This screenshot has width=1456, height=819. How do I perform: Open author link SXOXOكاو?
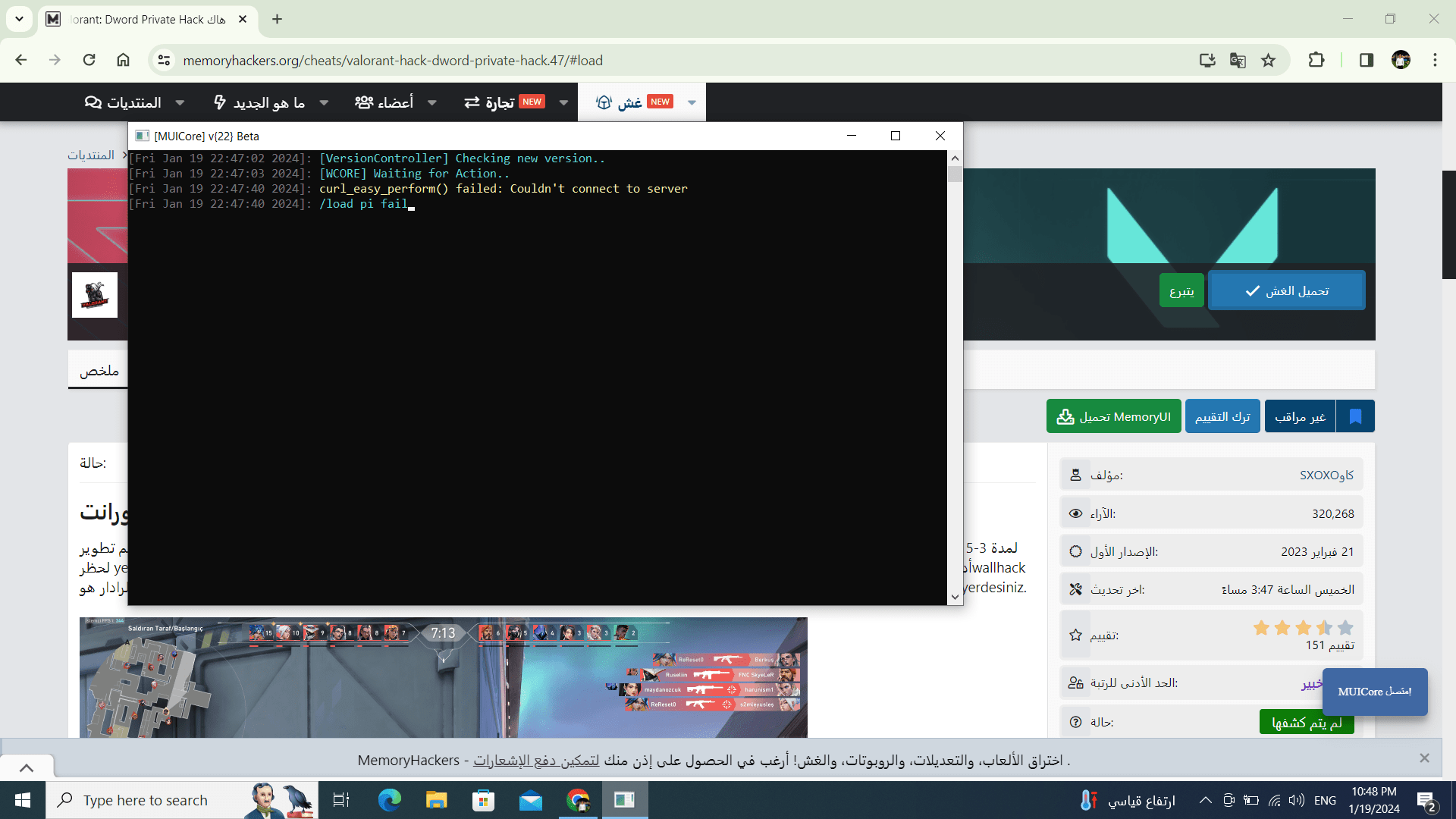(x=1326, y=475)
